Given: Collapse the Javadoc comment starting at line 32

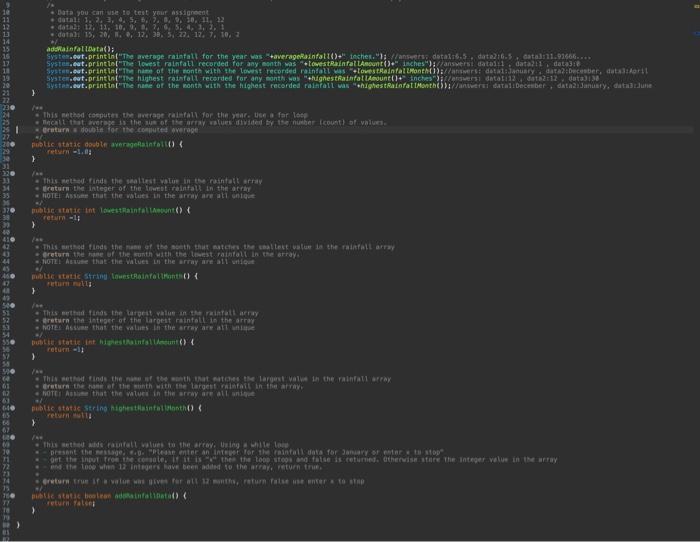Looking at the screenshot, I should pos(12,174).
